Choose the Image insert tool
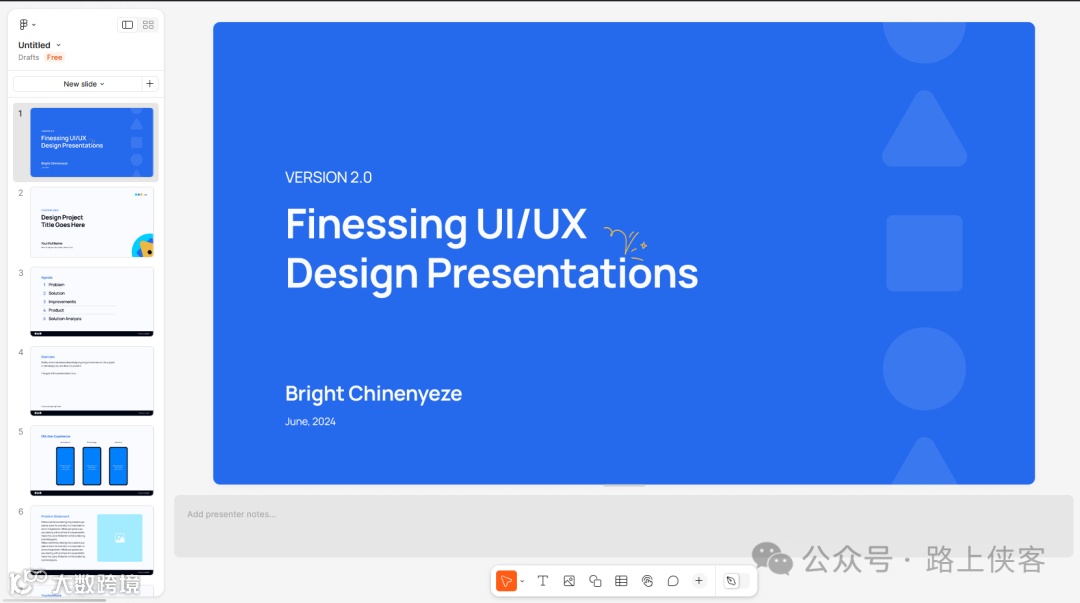Image resolution: width=1080 pixels, height=603 pixels. (569, 581)
